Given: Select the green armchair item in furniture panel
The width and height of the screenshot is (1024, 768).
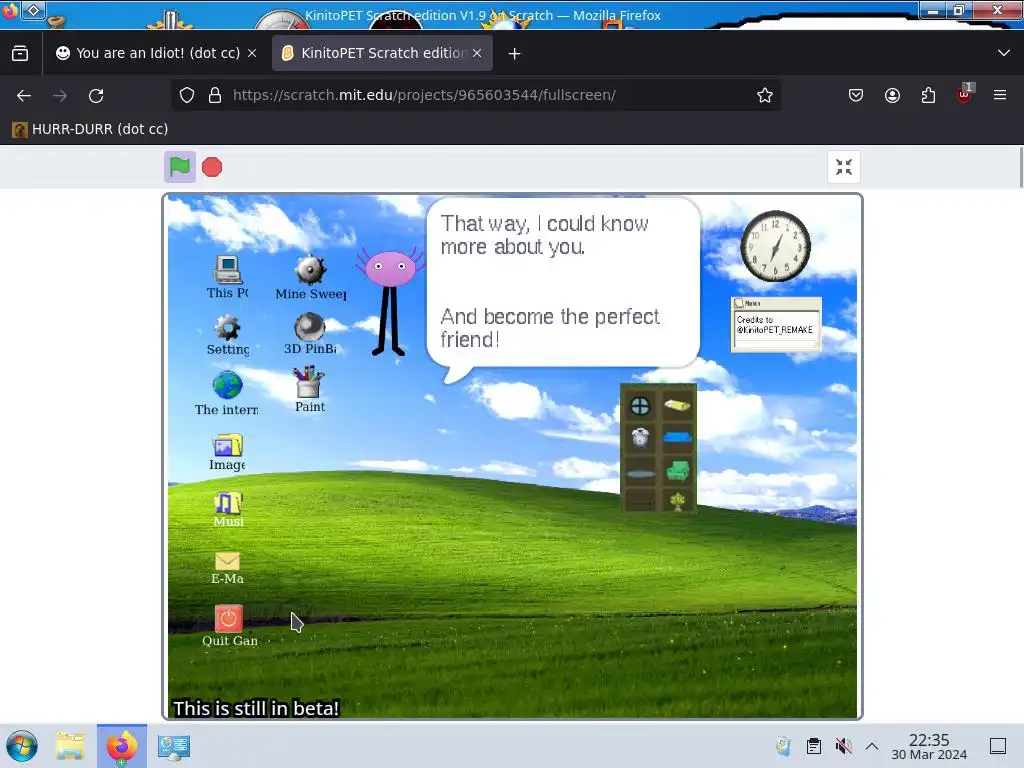Looking at the screenshot, I should 677,470.
